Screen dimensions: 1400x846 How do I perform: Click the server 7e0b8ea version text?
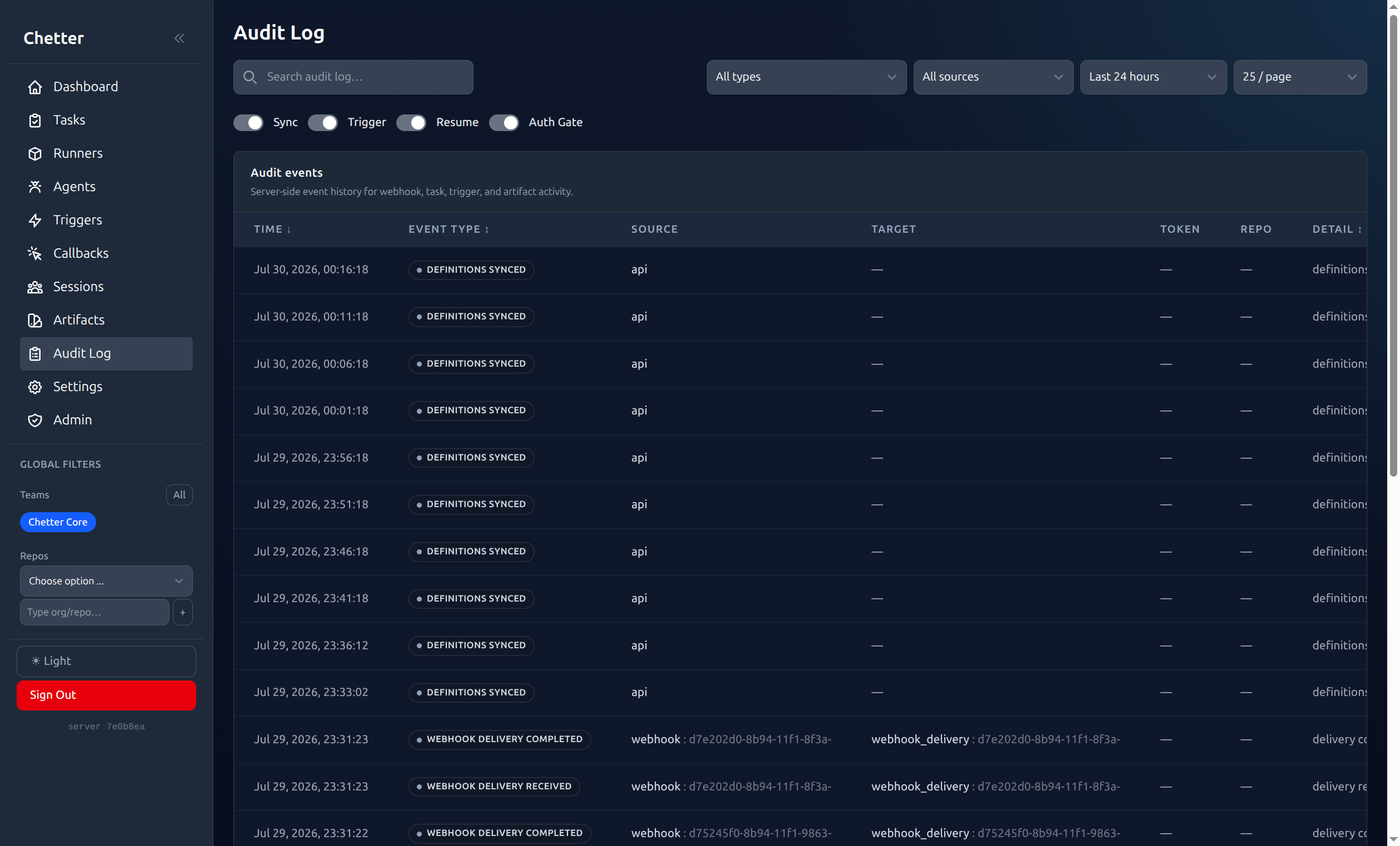(106, 726)
